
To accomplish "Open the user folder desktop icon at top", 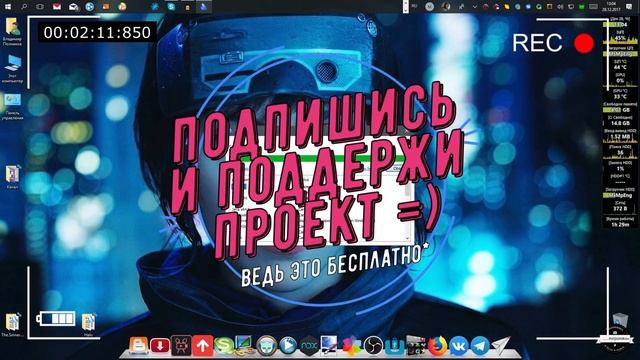I will (12, 31).
